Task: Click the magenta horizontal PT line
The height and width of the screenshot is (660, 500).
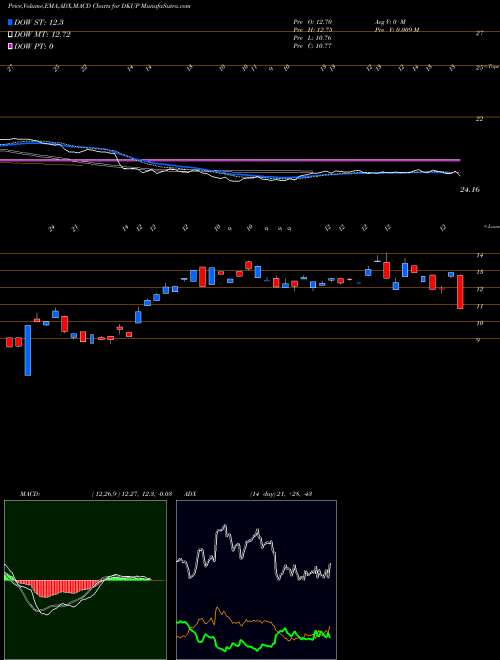Action: [x=230, y=160]
